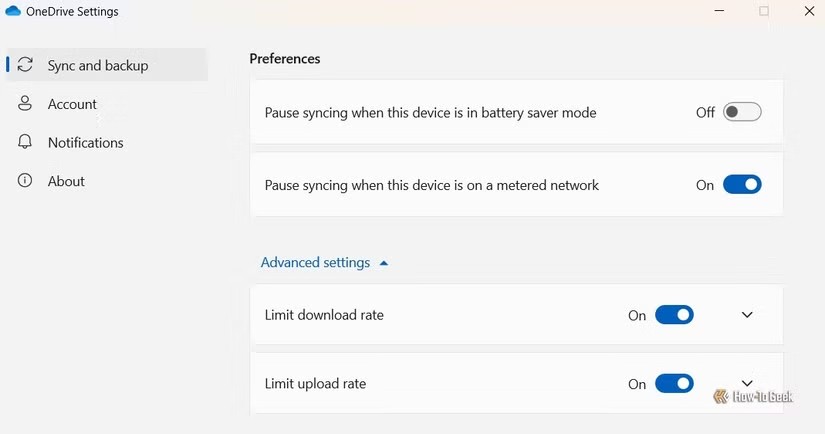Expand Limit download rate options chevron
Viewport: 825px width, 434px height.
[747, 315]
